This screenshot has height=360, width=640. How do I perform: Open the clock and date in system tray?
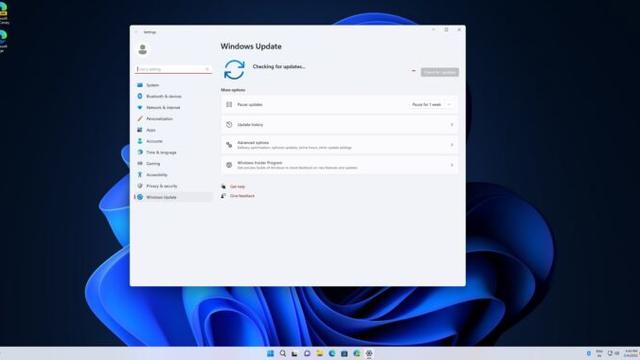(631, 353)
